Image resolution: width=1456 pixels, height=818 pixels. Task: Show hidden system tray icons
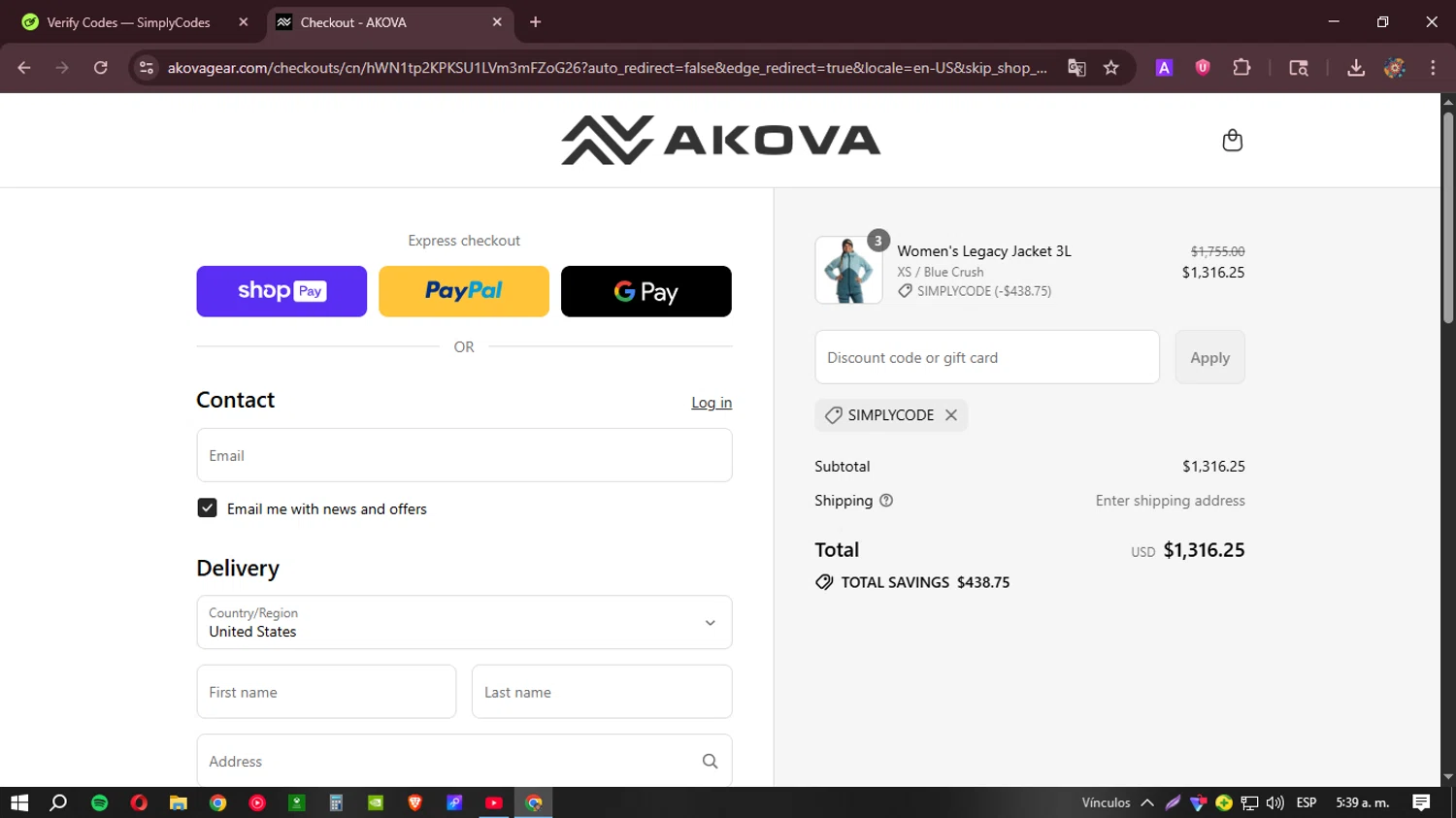pyautogui.click(x=1147, y=802)
